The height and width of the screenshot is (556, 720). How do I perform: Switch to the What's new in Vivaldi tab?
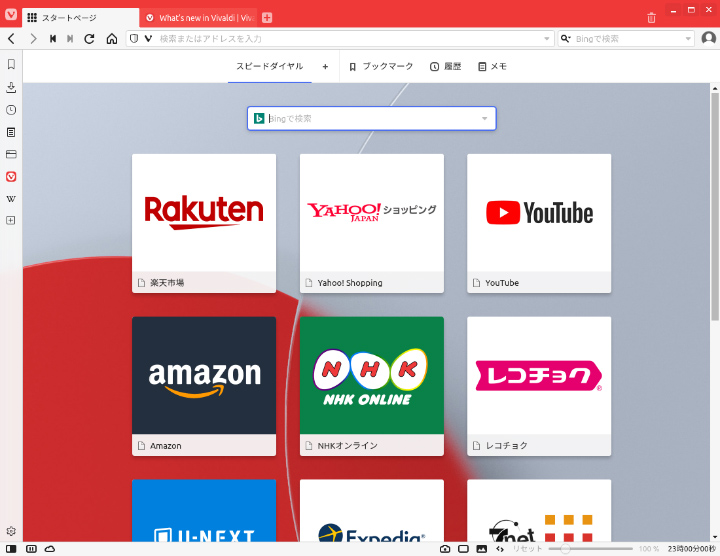[x=199, y=17]
